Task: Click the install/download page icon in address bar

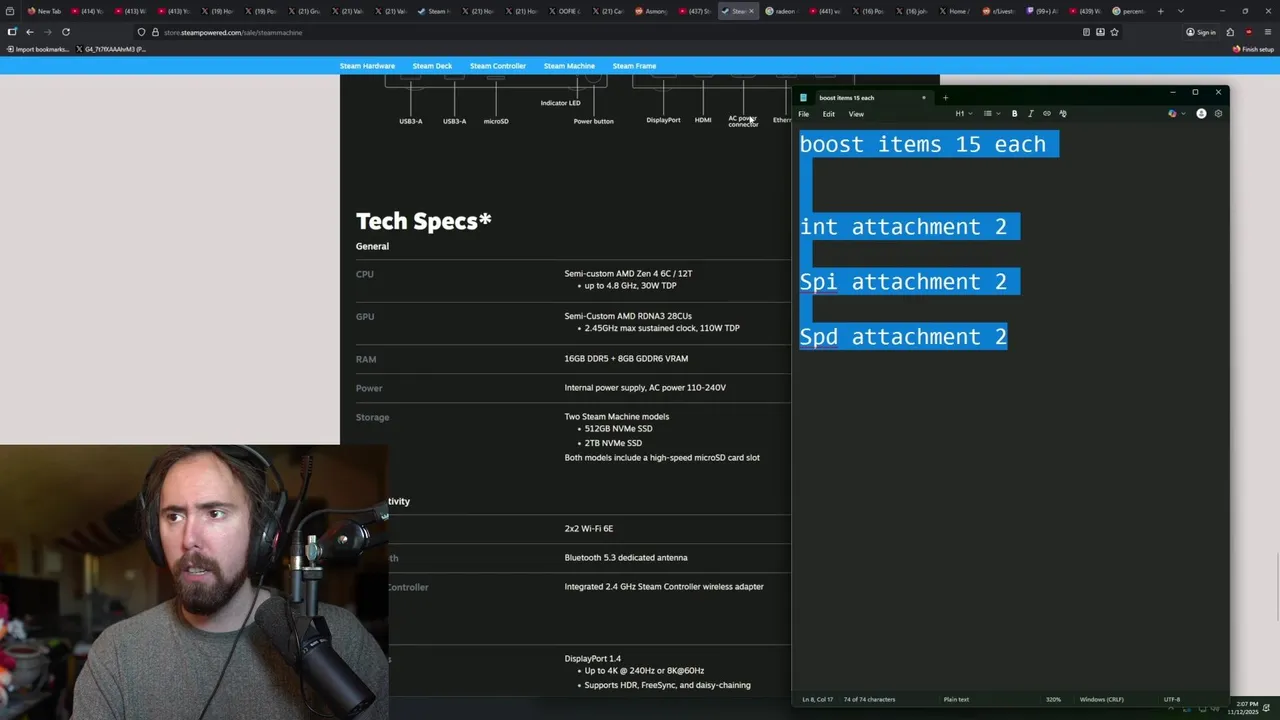Action: [1100, 32]
